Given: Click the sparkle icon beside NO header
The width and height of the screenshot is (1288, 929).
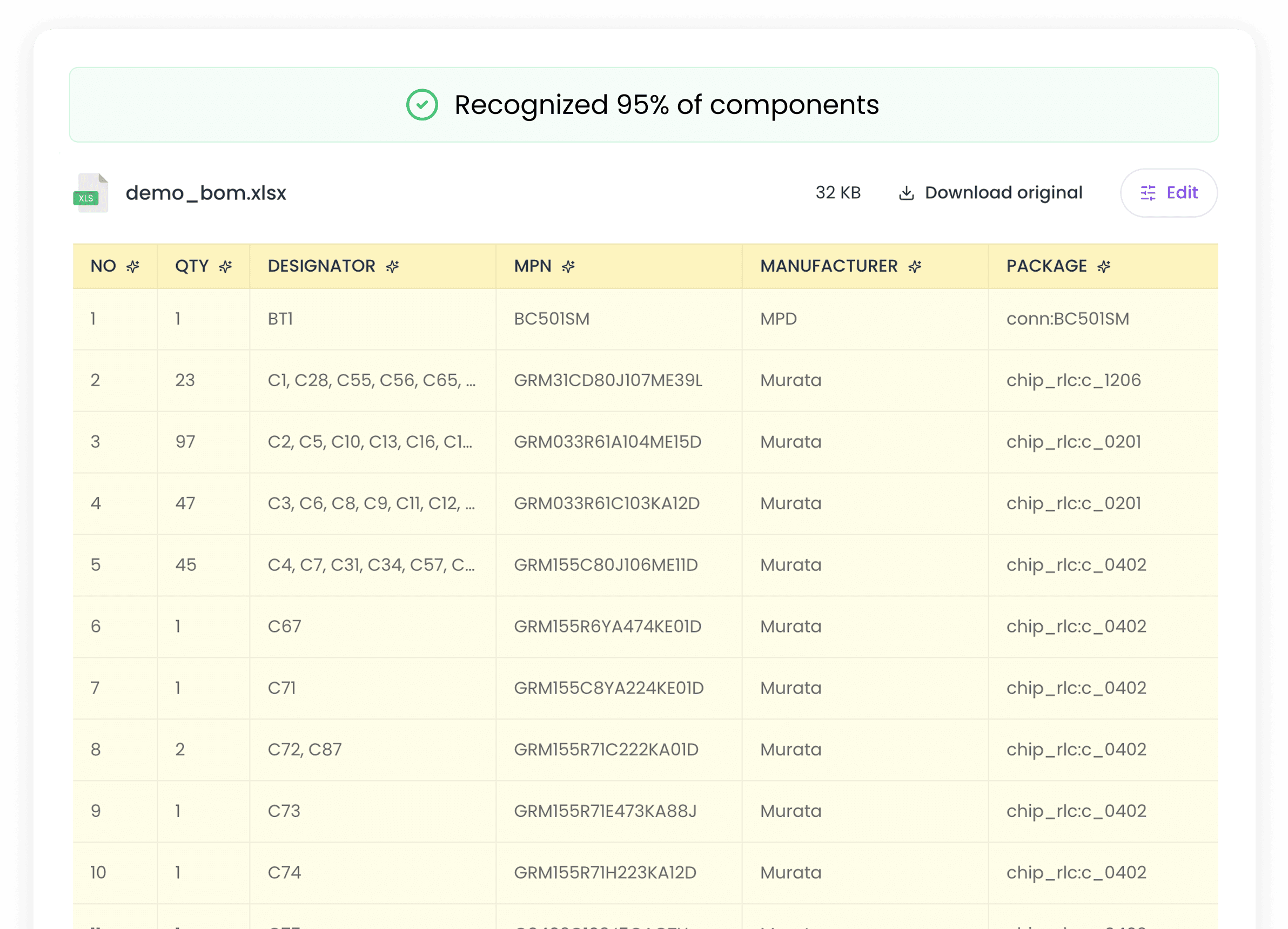Looking at the screenshot, I should [133, 266].
